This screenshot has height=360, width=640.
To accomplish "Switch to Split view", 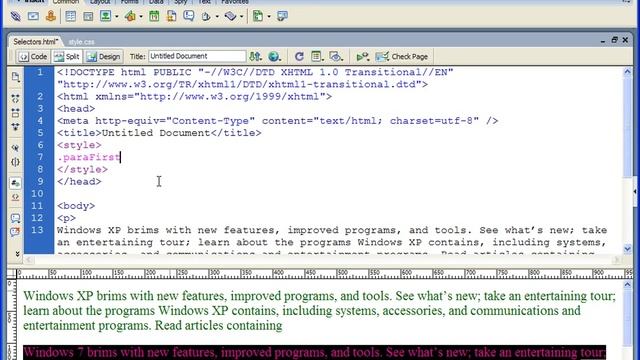I will (x=67, y=56).
